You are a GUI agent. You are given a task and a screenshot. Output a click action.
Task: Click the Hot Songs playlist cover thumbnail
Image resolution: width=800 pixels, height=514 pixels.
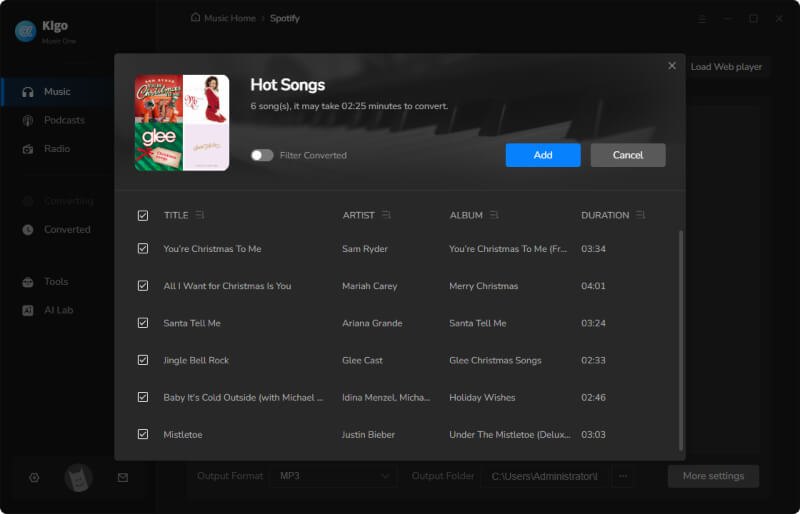182,123
